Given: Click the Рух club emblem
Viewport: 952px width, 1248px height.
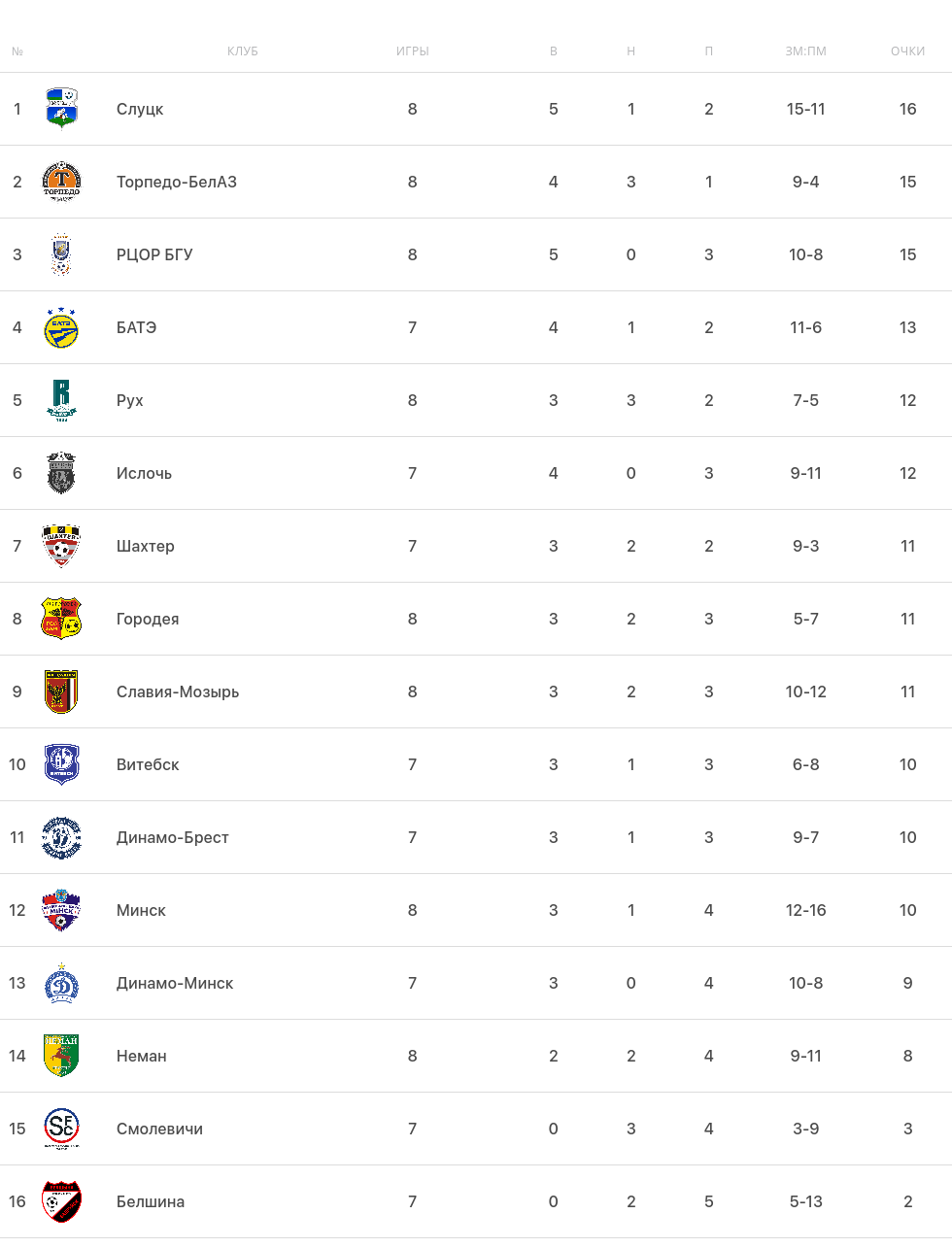Looking at the screenshot, I should [x=61, y=400].
